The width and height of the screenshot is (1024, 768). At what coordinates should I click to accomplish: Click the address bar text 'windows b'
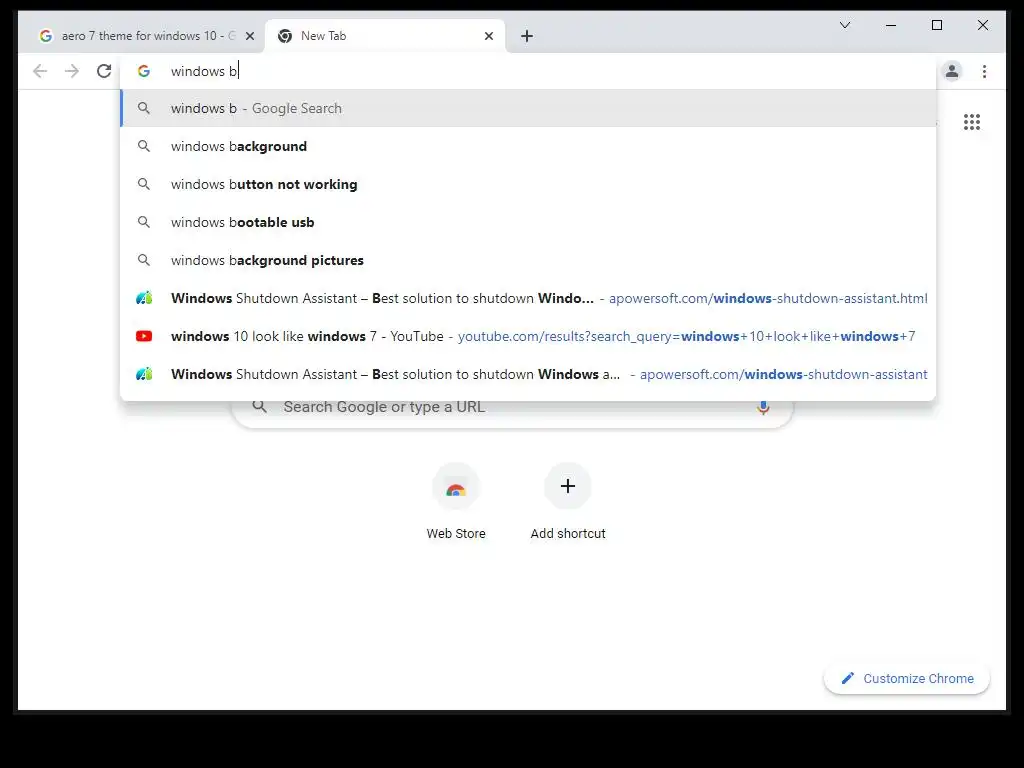coord(204,71)
